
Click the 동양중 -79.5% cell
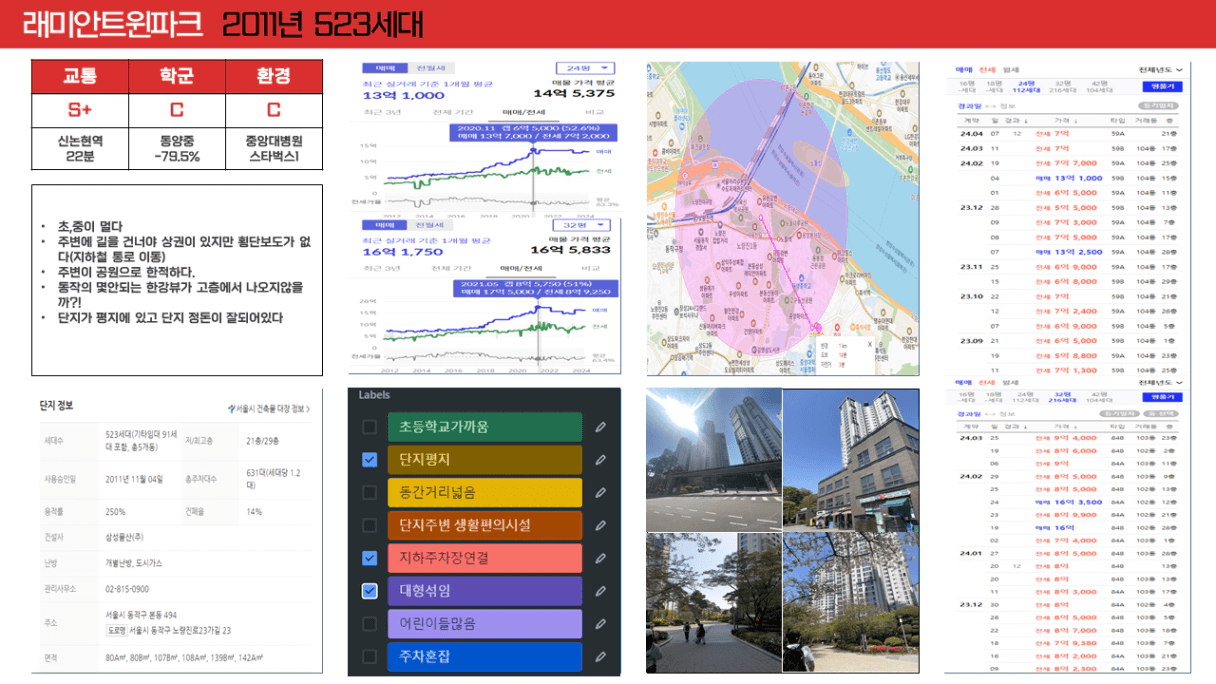[x=176, y=149]
